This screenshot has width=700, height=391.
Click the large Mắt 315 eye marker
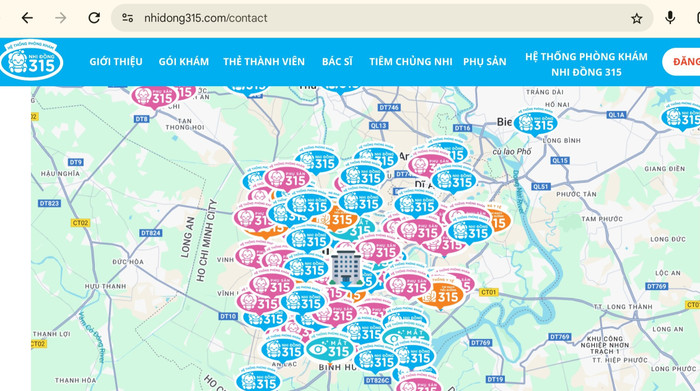330,350
